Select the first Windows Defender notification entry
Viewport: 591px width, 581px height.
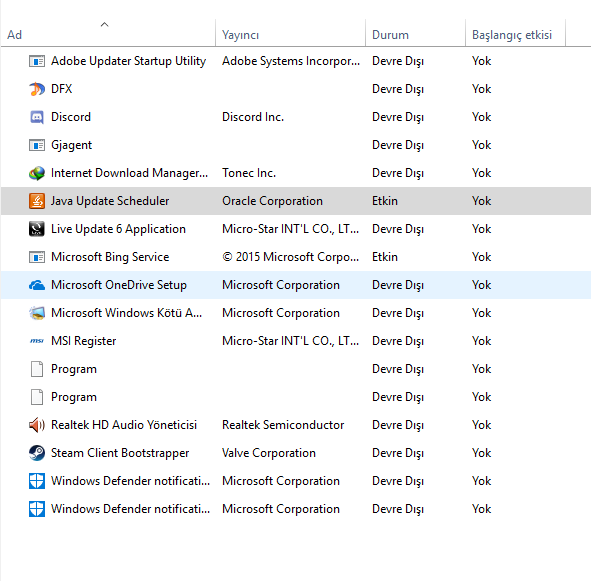pos(296,481)
